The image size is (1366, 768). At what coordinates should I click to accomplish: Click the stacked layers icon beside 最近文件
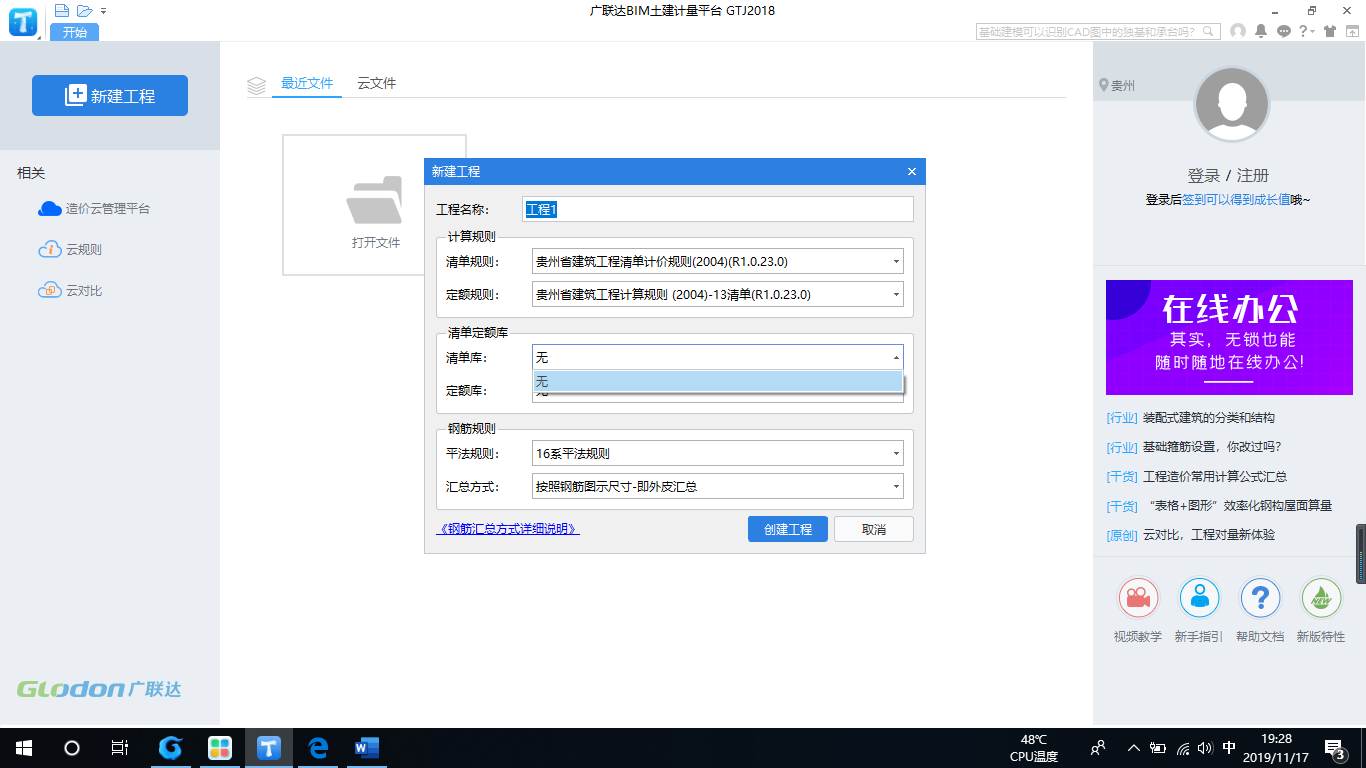(256, 86)
